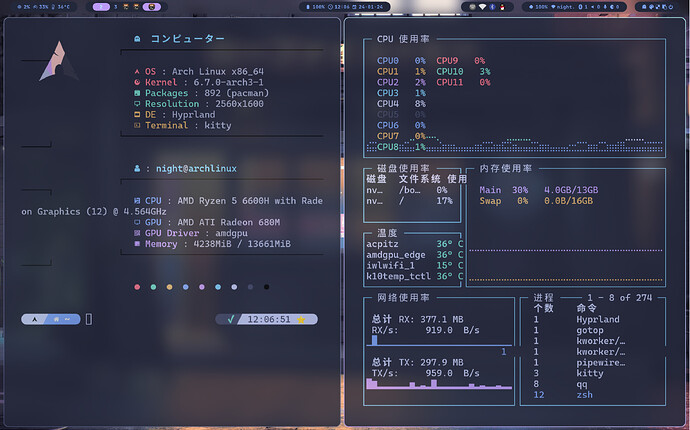This screenshot has height=430, width=690.
Task: Click the yellow color dot in the left terminal
Action: [x=169, y=287]
